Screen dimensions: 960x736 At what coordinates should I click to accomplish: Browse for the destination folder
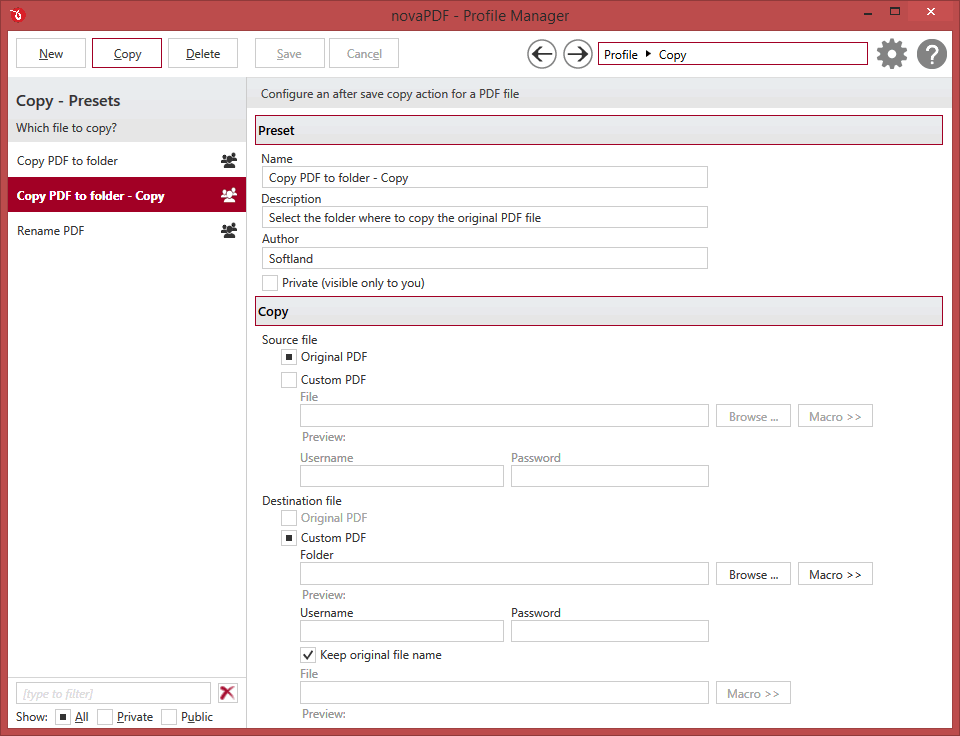(753, 574)
